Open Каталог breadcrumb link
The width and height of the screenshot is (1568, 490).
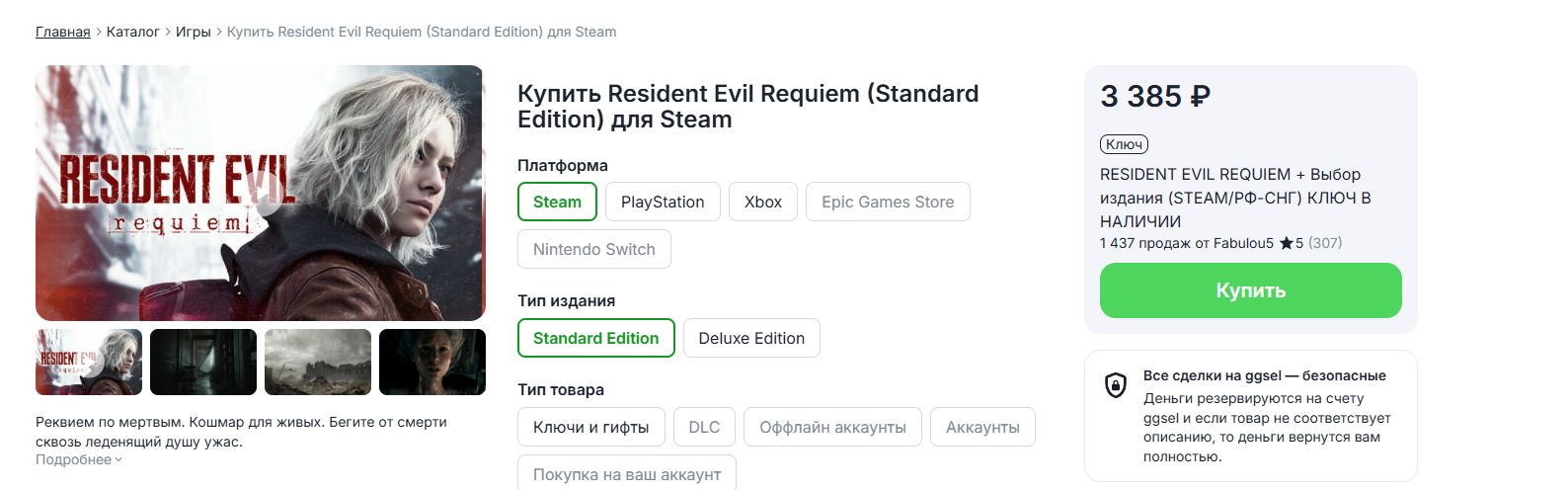tap(132, 32)
